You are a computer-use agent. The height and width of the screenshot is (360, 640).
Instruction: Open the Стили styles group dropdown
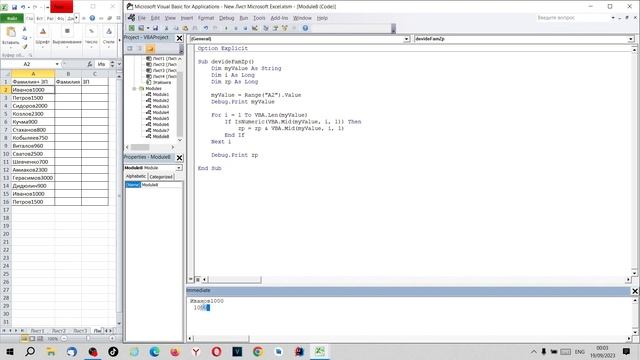[109, 37]
